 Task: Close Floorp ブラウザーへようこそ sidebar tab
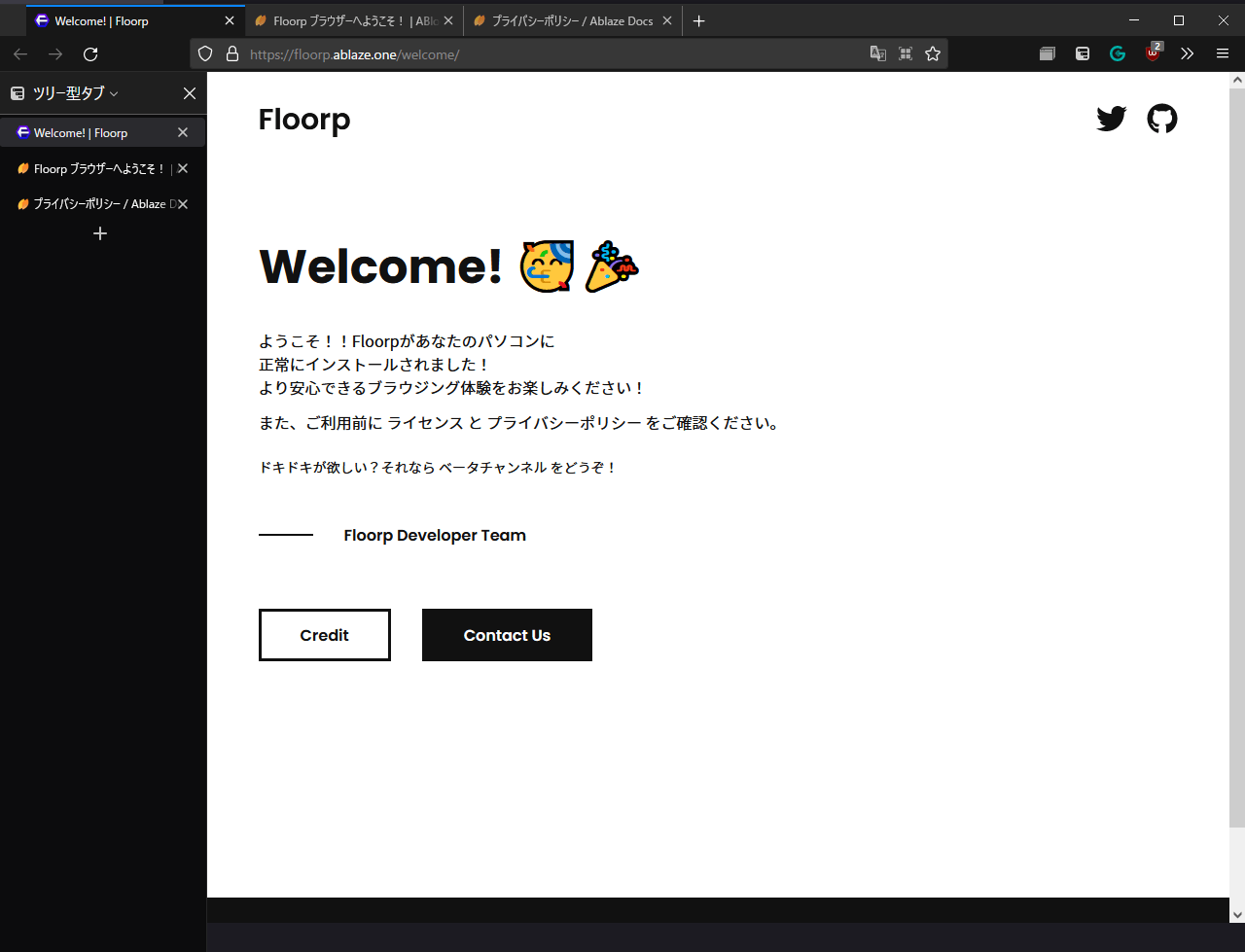183,168
